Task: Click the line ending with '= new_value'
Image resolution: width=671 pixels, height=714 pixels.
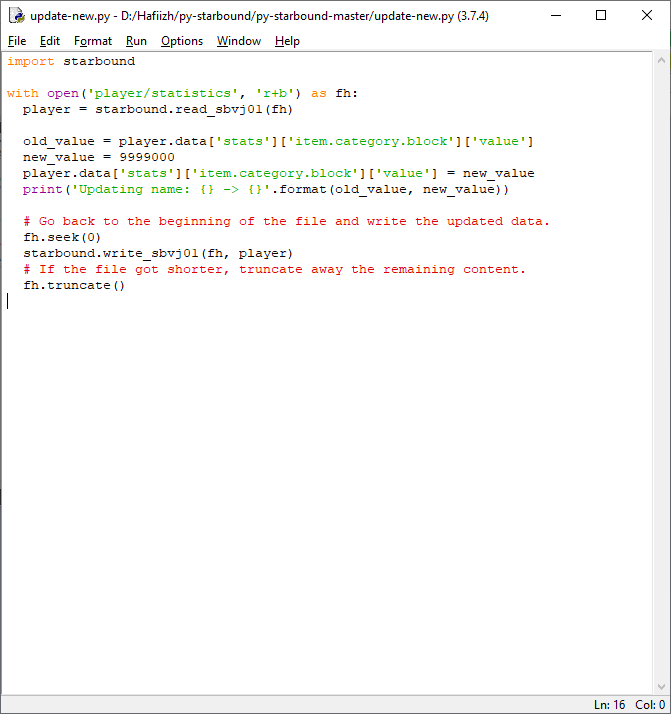Action: [x=279, y=173]
